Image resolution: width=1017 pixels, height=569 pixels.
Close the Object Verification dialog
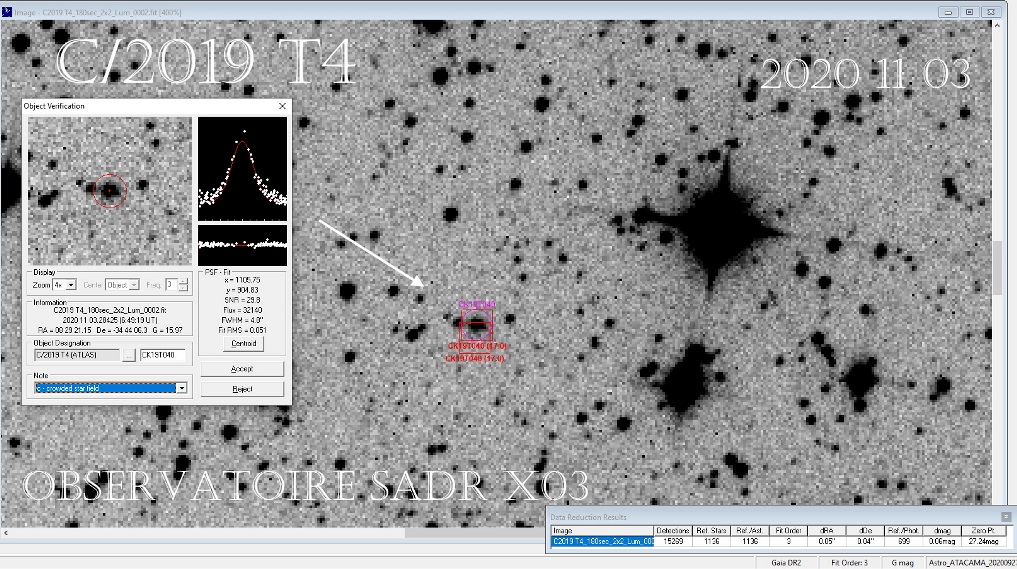282,106
